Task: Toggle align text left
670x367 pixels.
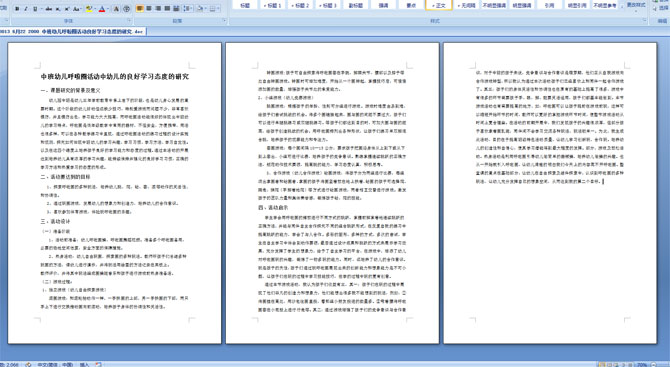Action: [x=140, y=9]
